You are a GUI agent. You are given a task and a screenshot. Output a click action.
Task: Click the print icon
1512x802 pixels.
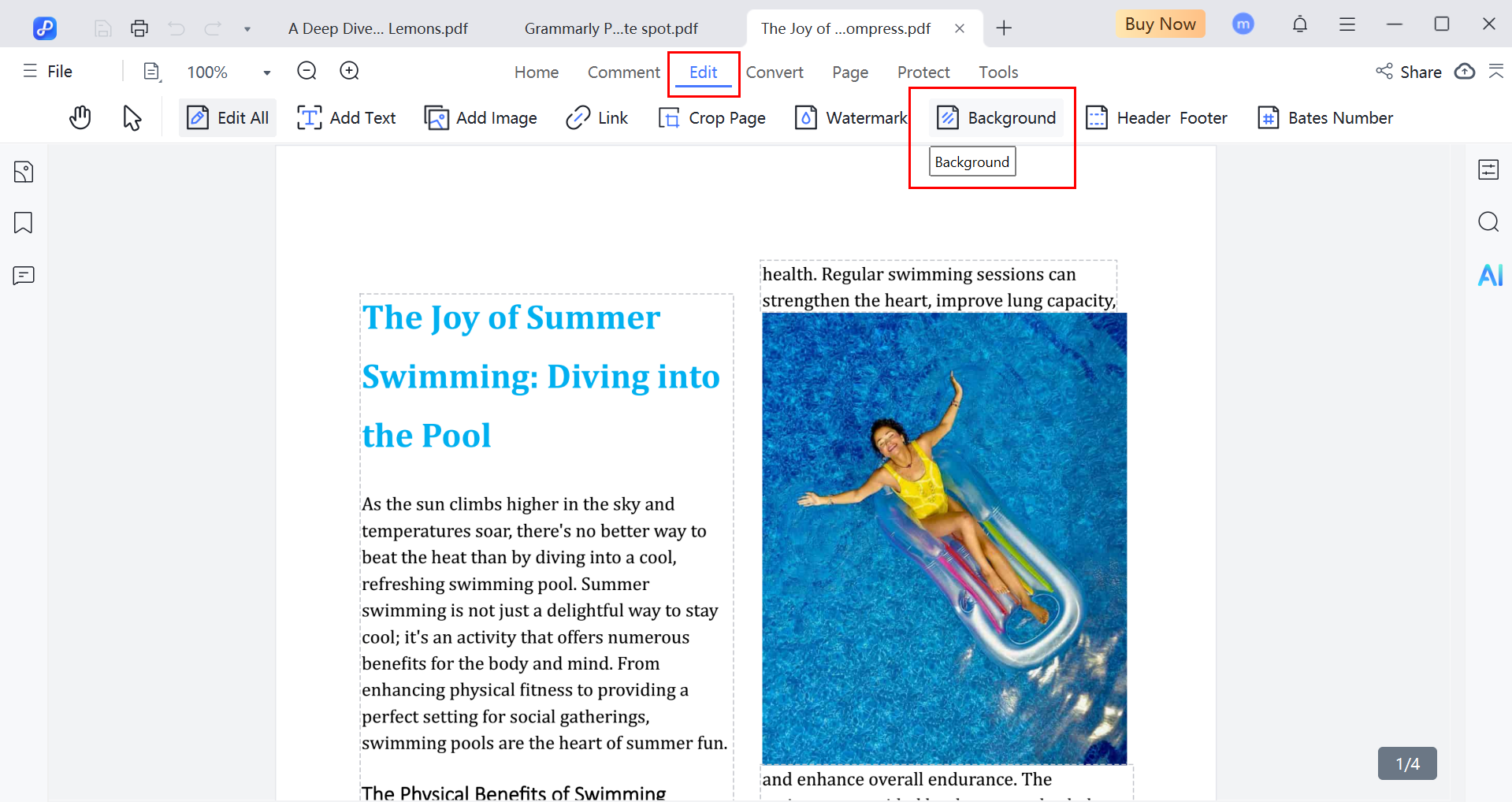pos(139,29)
